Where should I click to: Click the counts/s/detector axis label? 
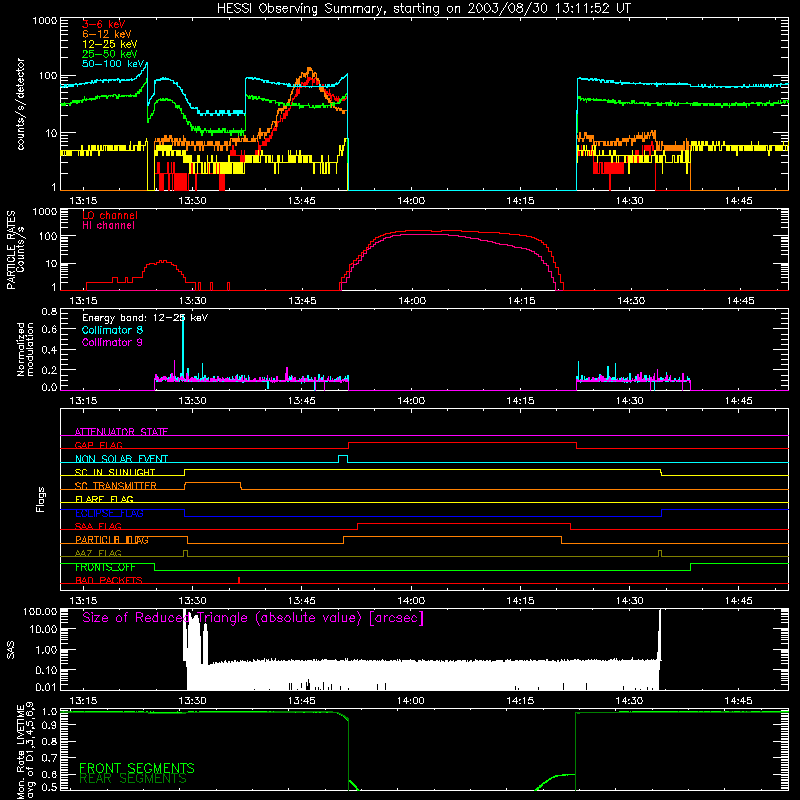click(x=20, y=104)
